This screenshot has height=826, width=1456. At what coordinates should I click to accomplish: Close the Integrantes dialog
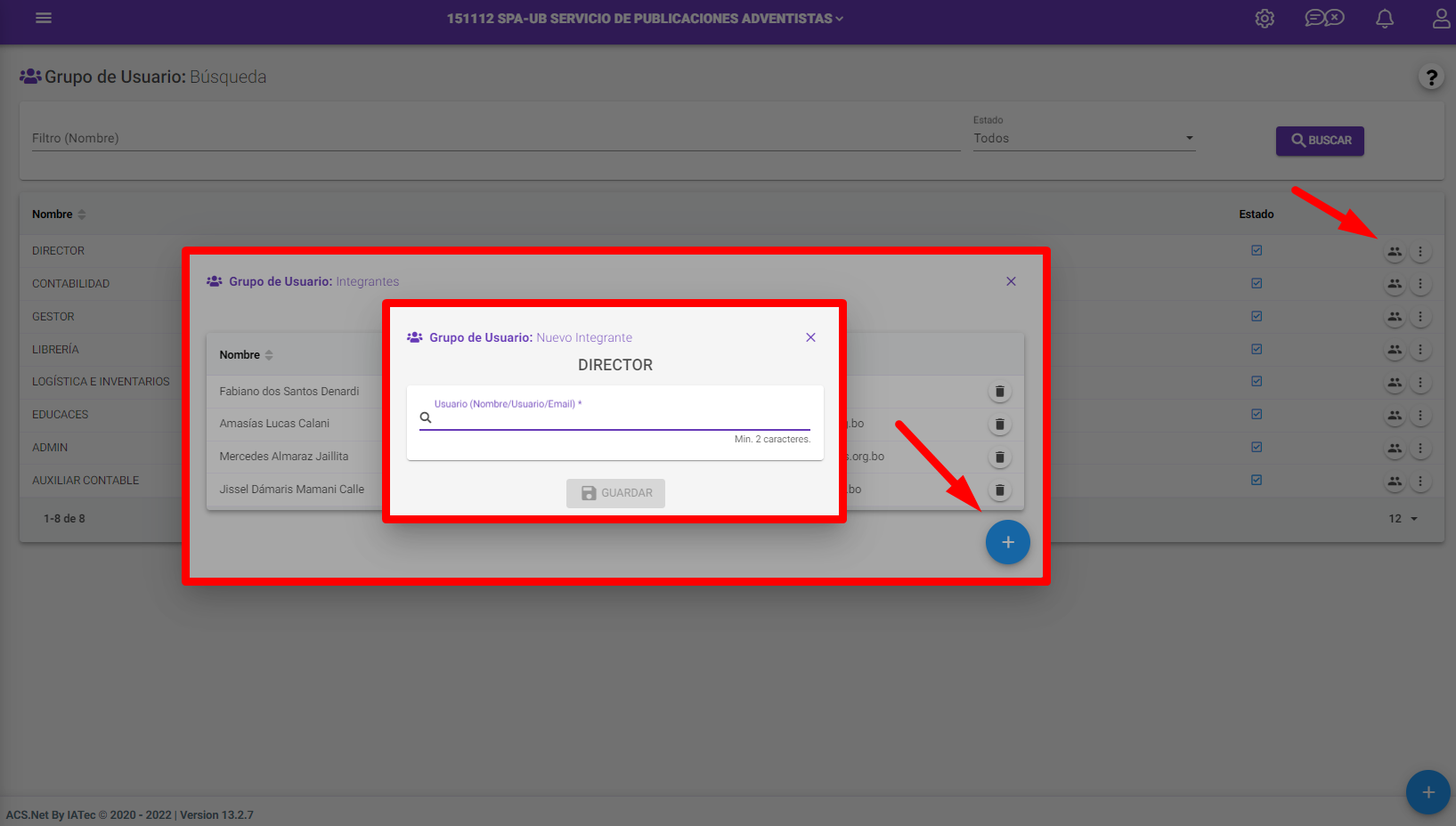pyautogui.click(x=1011, y=281)
